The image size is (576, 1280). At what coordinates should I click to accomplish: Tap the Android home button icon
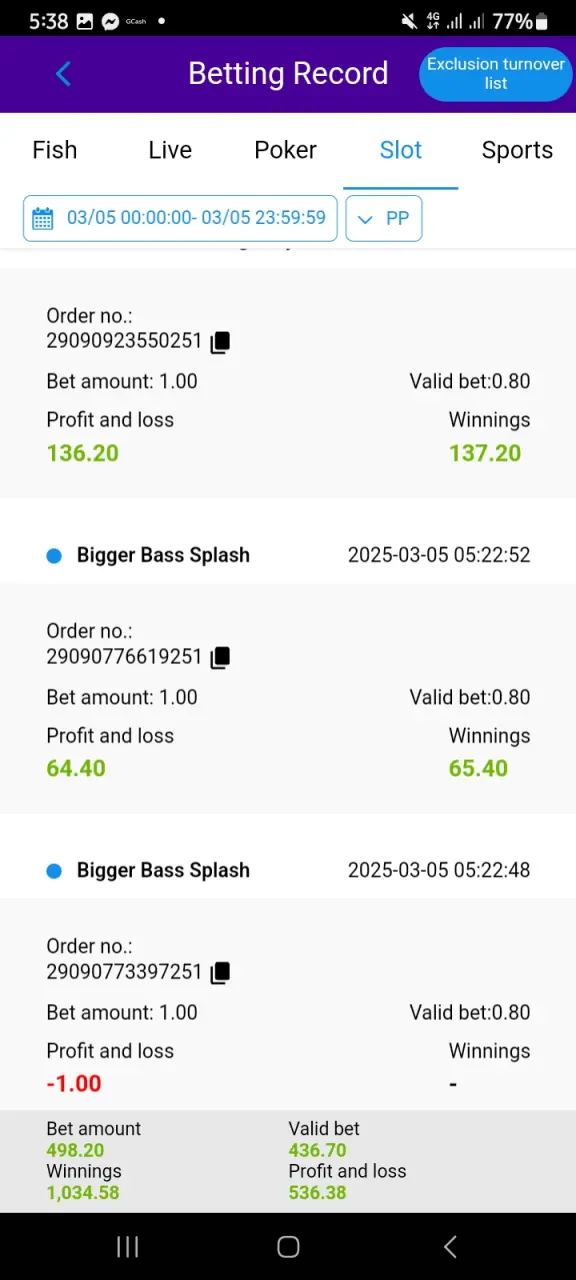point(288,1246)
